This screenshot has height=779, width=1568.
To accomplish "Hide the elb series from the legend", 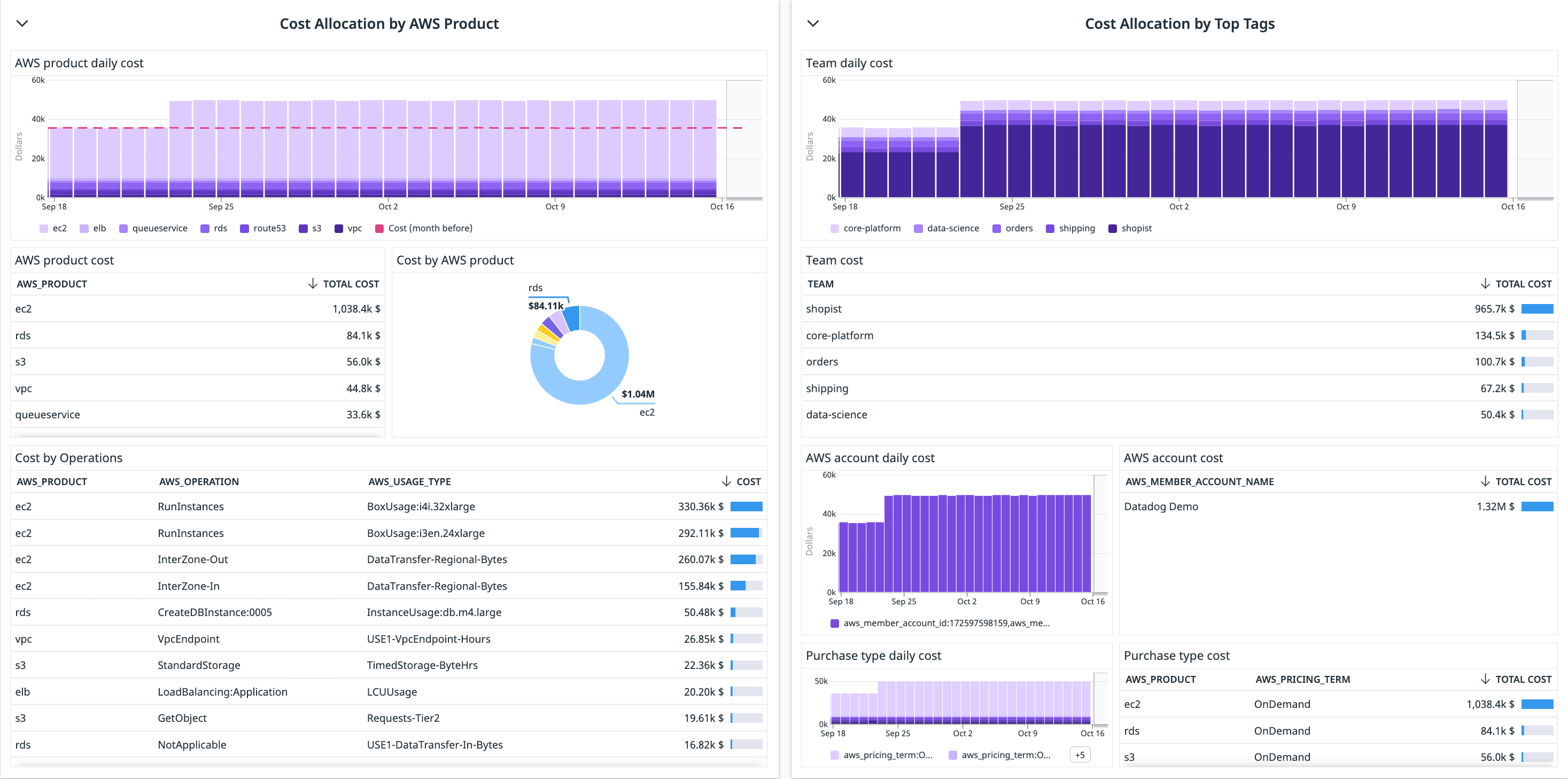I will (x=92, y=228).
